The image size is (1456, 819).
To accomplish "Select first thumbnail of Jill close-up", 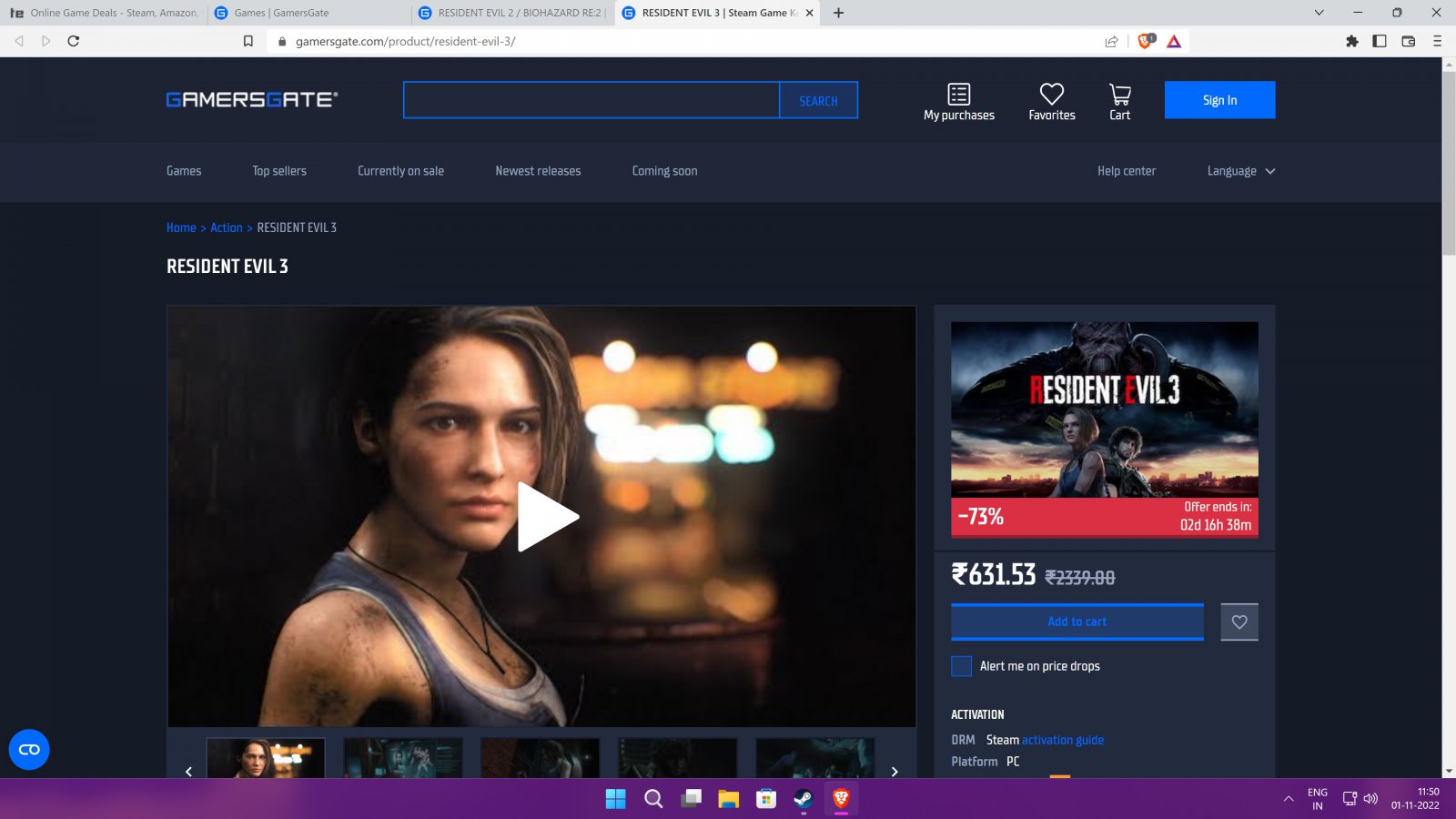I will 266,758.
